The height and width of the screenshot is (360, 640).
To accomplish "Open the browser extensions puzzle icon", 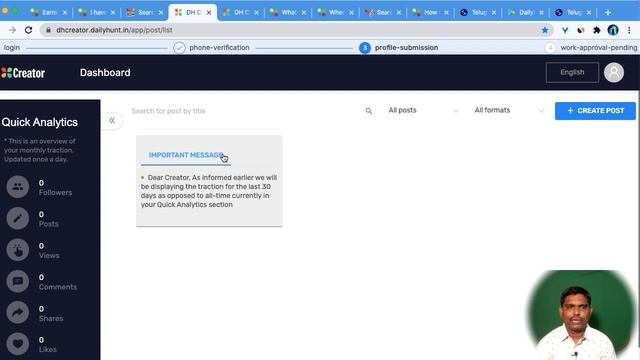I will [x=597, y=30].
